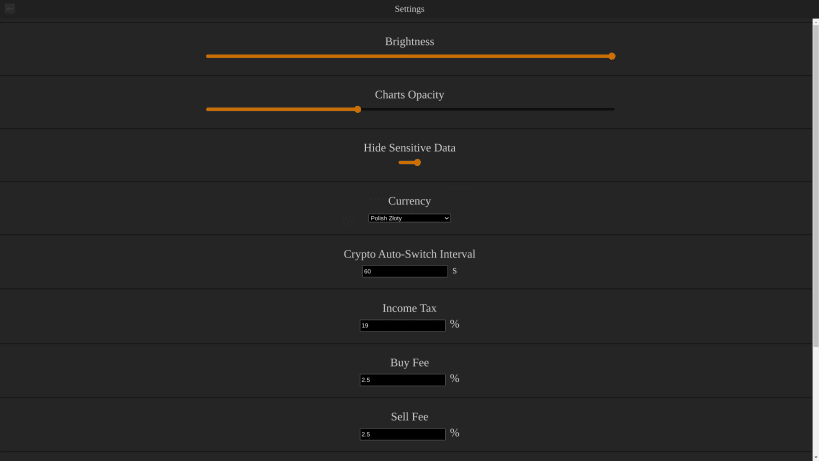Screen dimensions: 819x461
Task: Click the Currency dropdown arrow
Action: [446, 218]
